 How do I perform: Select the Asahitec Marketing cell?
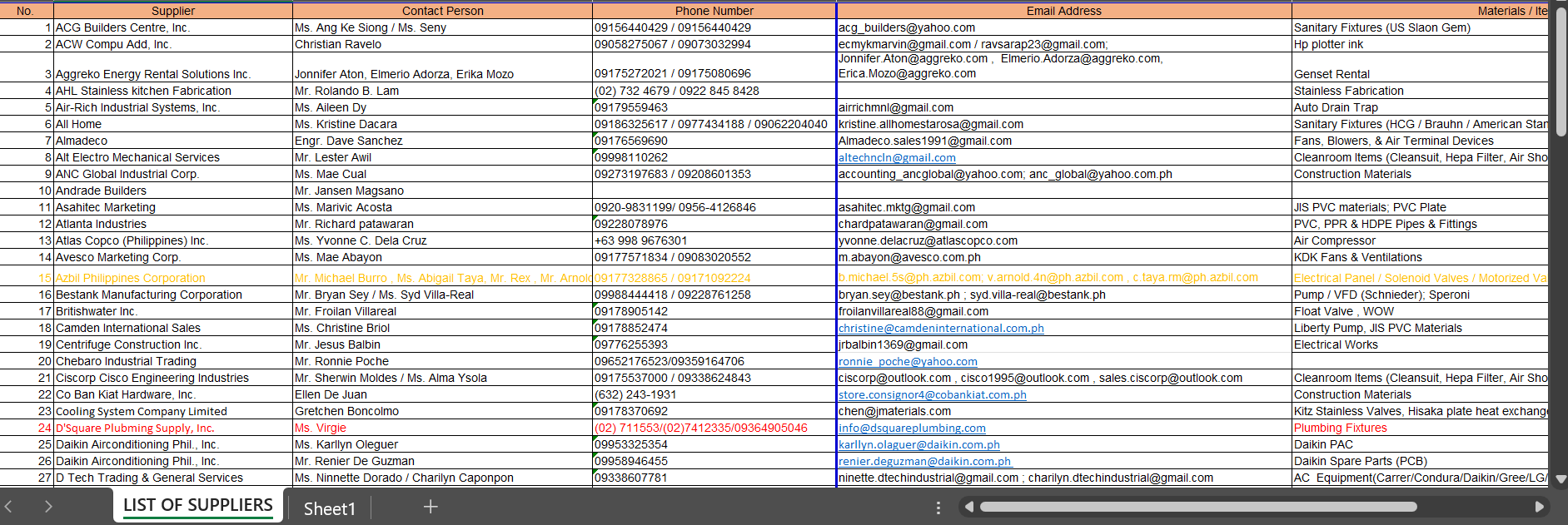[173, 207]
